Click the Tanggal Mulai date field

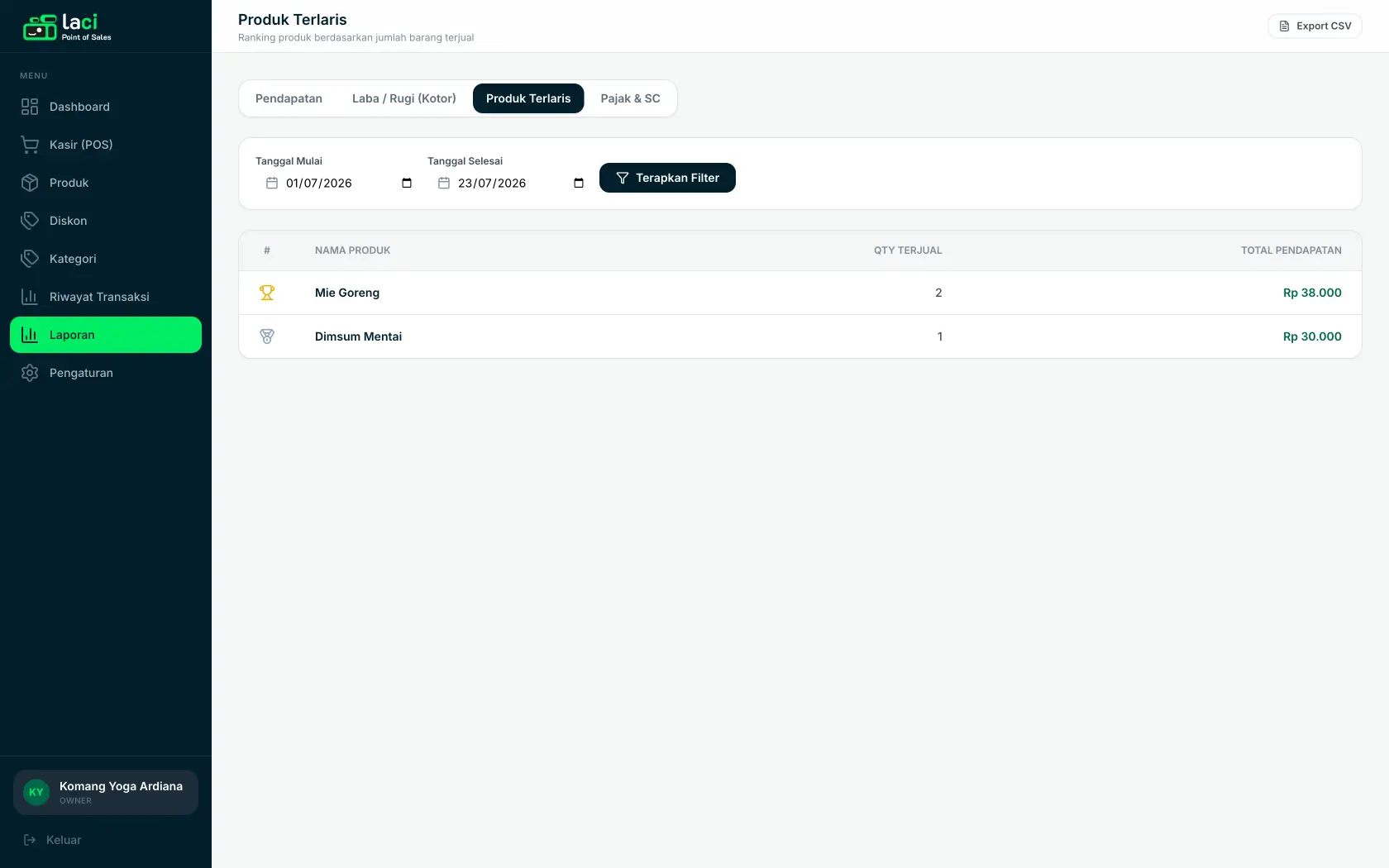[337, 184]
